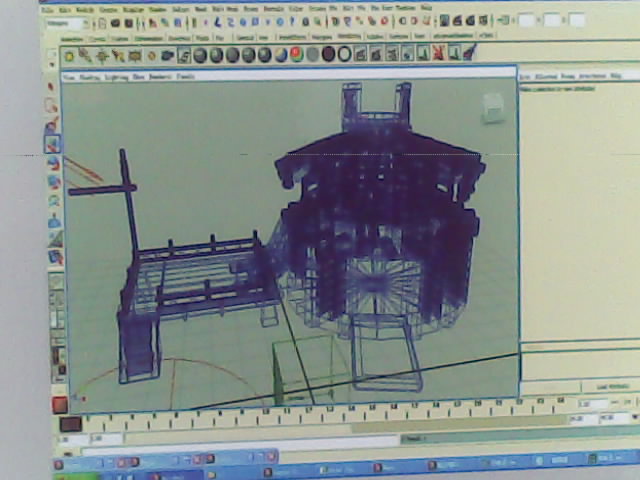
Task: Click the dark sphere shelf icon
Action: click(x=329, y=54)
